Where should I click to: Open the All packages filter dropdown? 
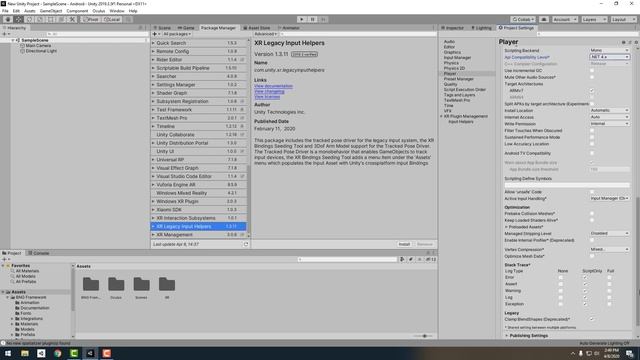[177, 34]
